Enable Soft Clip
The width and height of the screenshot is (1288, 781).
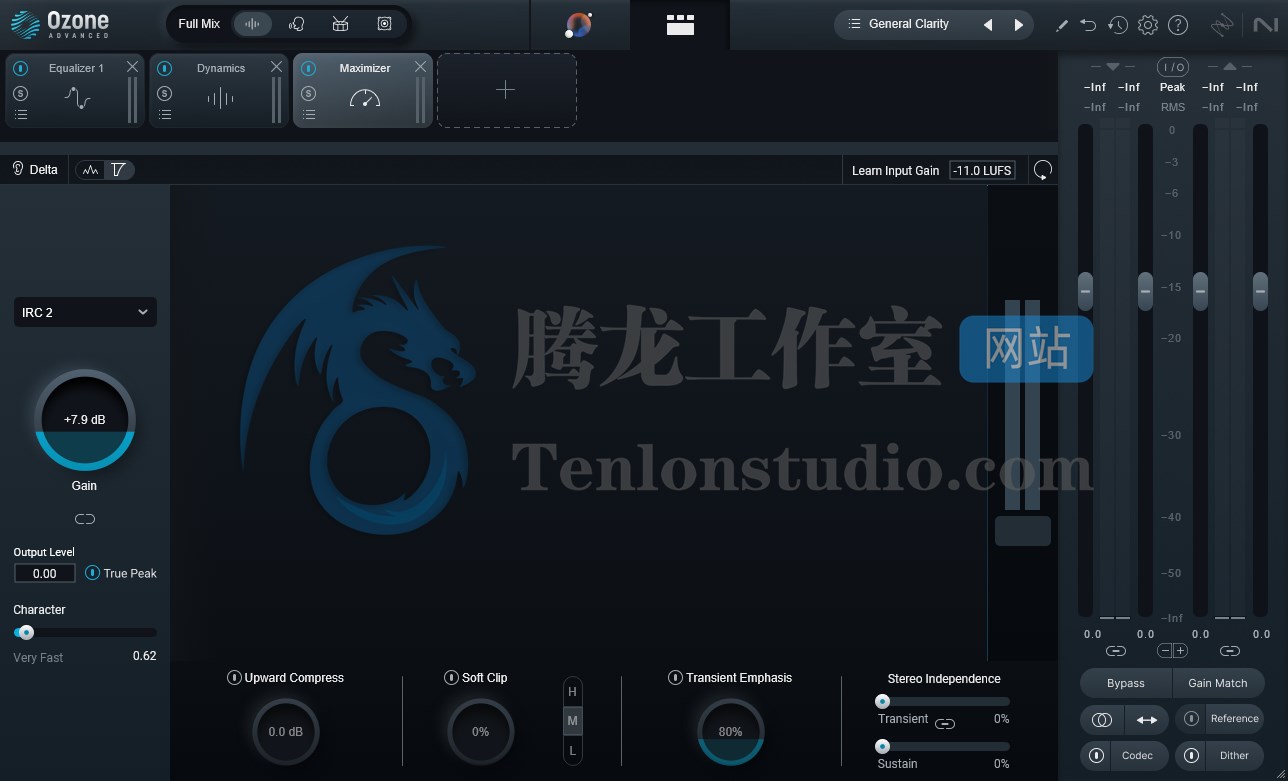452,678
